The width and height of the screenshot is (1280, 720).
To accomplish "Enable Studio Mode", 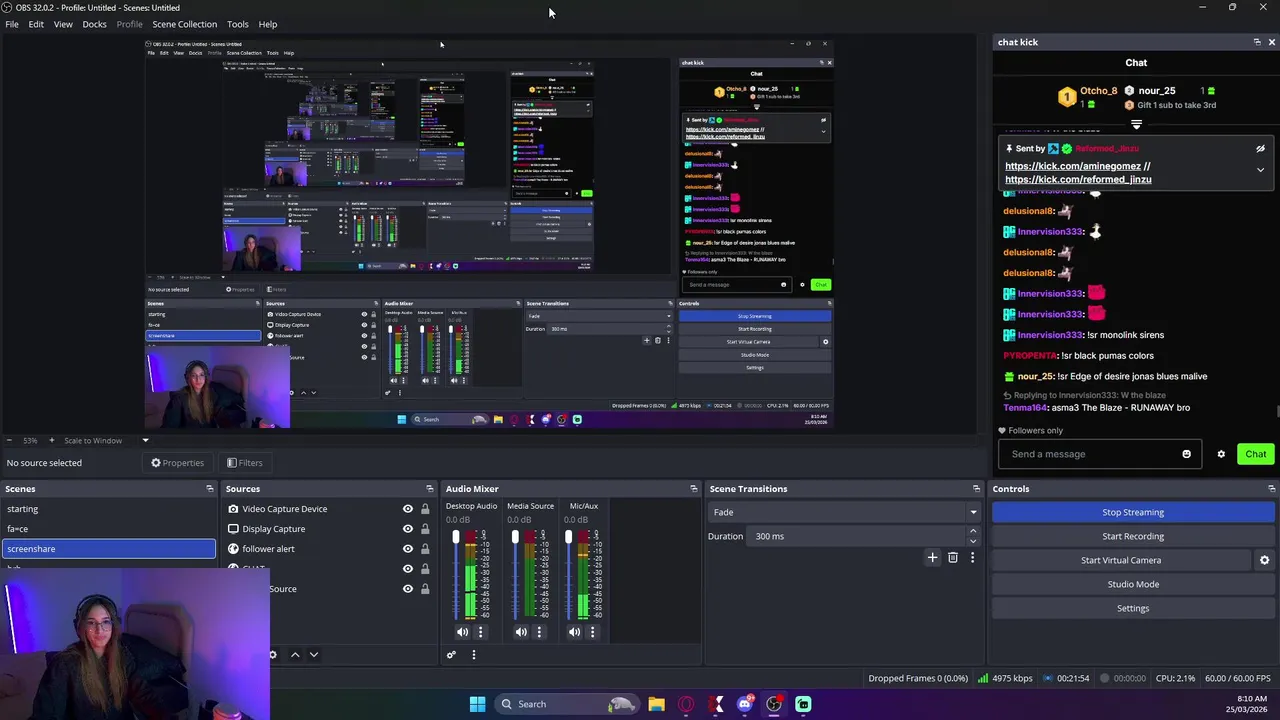I will pos(1133,584).
